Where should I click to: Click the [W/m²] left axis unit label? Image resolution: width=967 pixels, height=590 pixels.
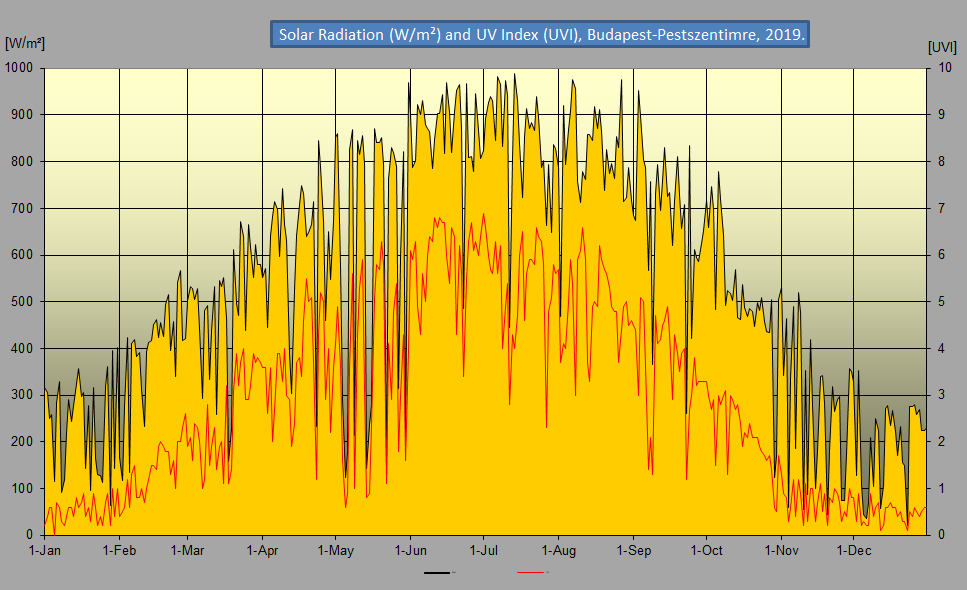pyautogui.click(x=24, y=43)
